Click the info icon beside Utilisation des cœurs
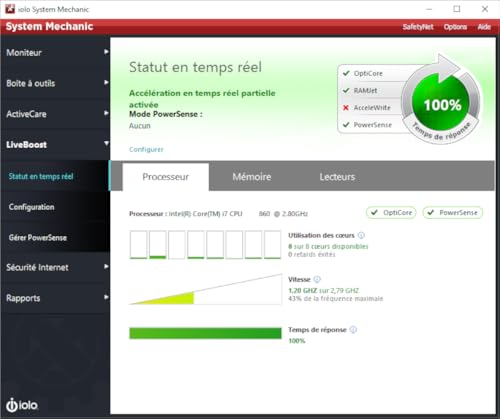 361,235
